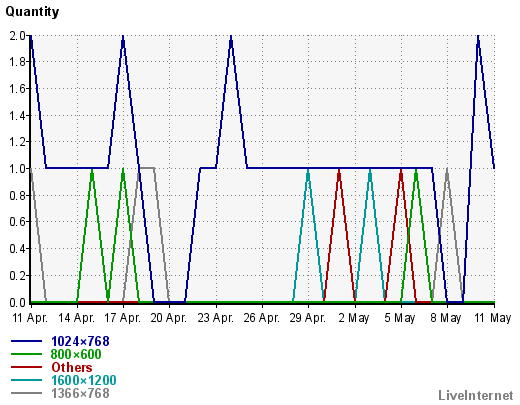The width and height of the screenshot is (520, 405).
Task: Click the 11 May date axis label
Action: tap(492, 318)
